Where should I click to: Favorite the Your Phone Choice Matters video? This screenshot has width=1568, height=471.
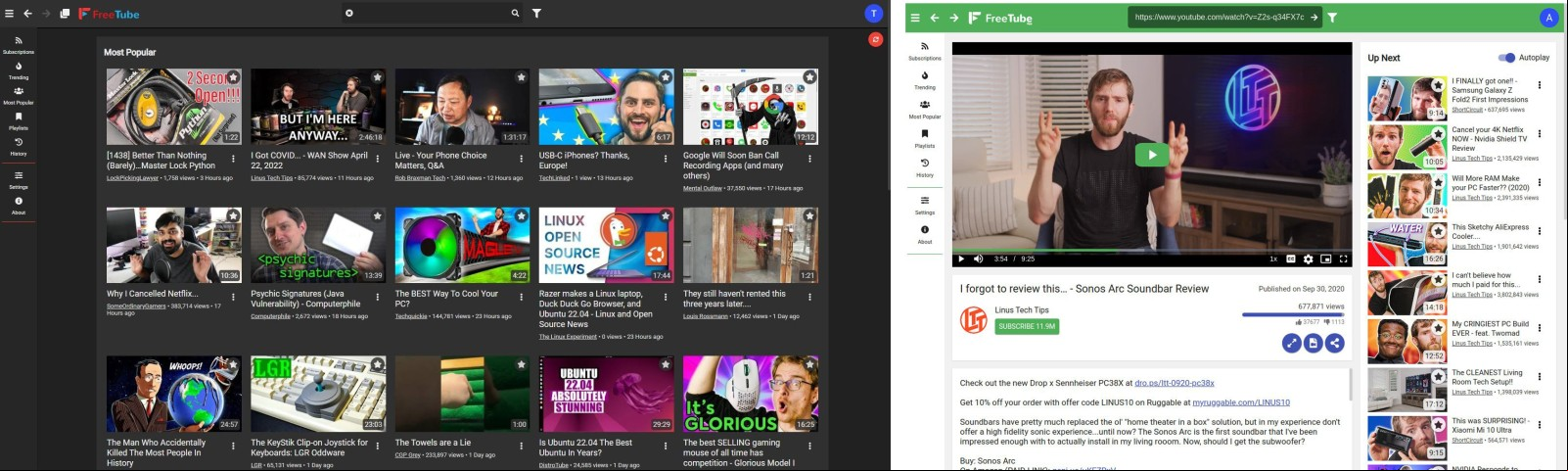point(521,77)
